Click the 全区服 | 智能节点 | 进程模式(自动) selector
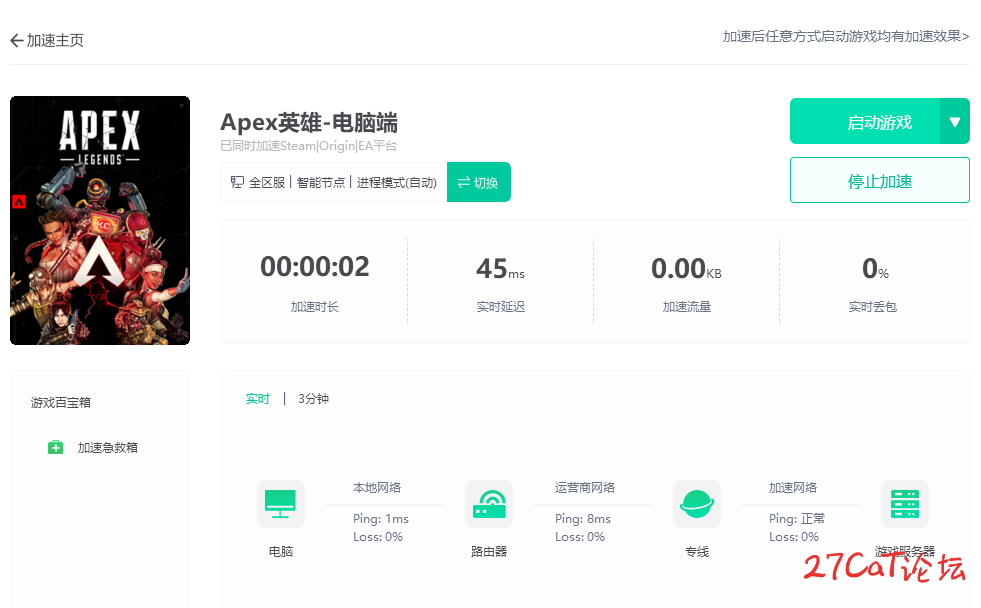 click(x=334, y=182)
